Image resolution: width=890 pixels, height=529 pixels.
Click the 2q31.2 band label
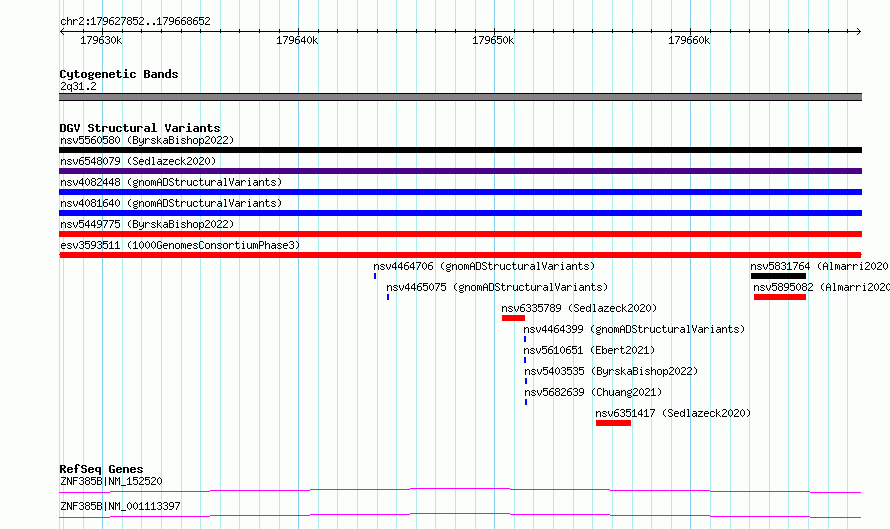click(78, 86)
